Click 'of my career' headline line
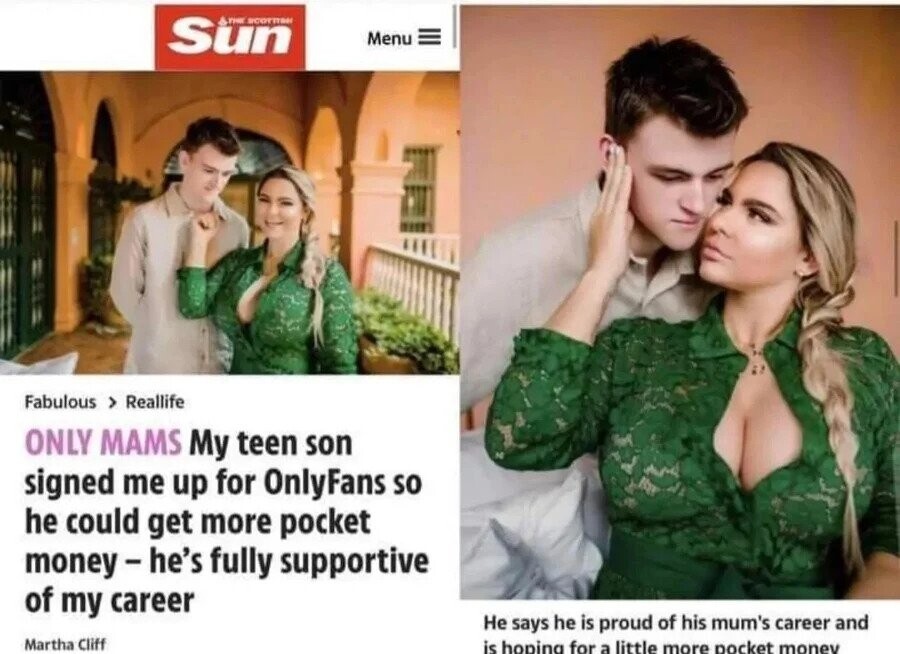The height and width of the screenshot is (654, 900). tap(110, 601)
